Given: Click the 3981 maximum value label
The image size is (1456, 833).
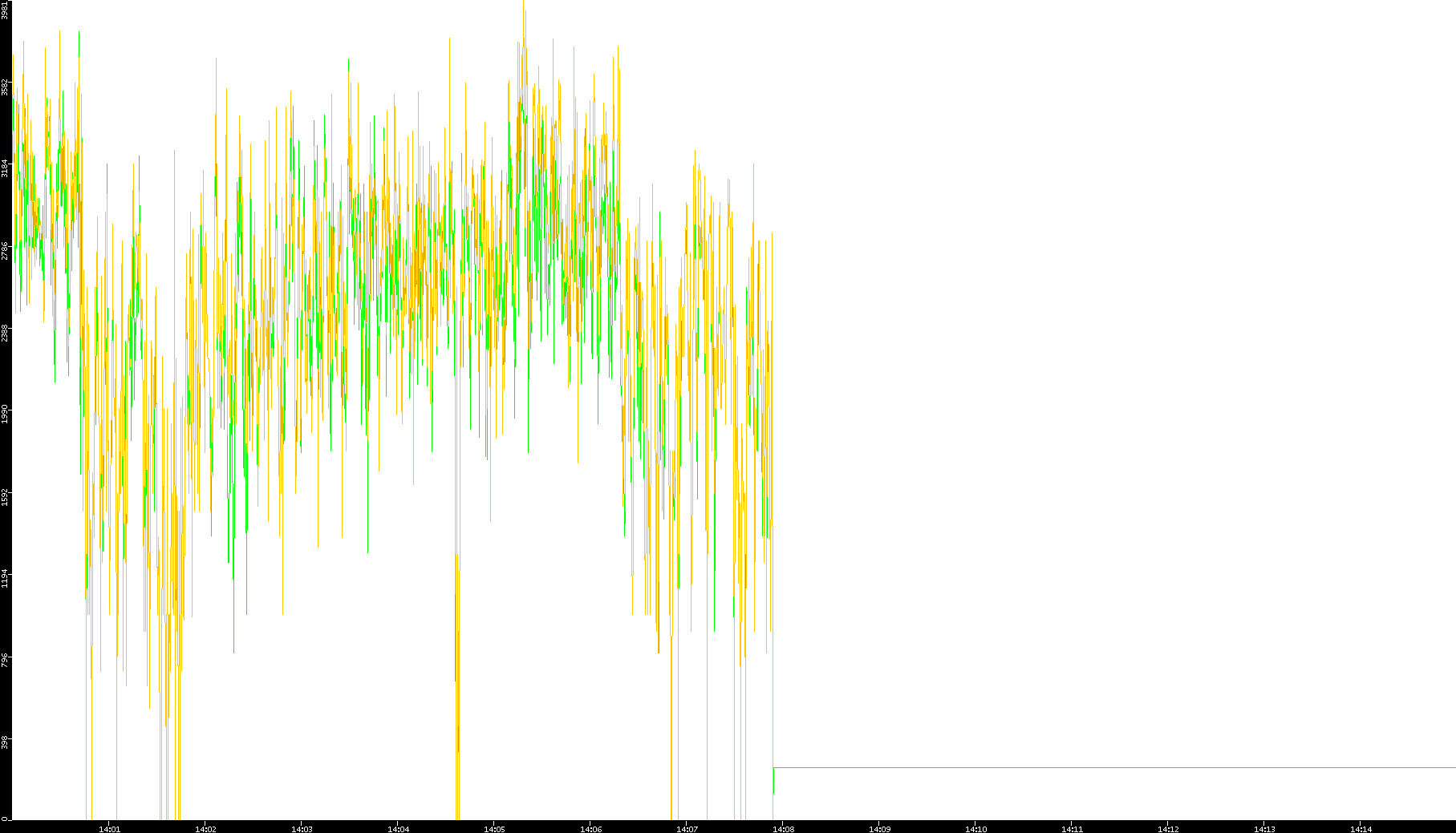Looking at the screenshot, I should pyautogui.click(x=5, y=10).
